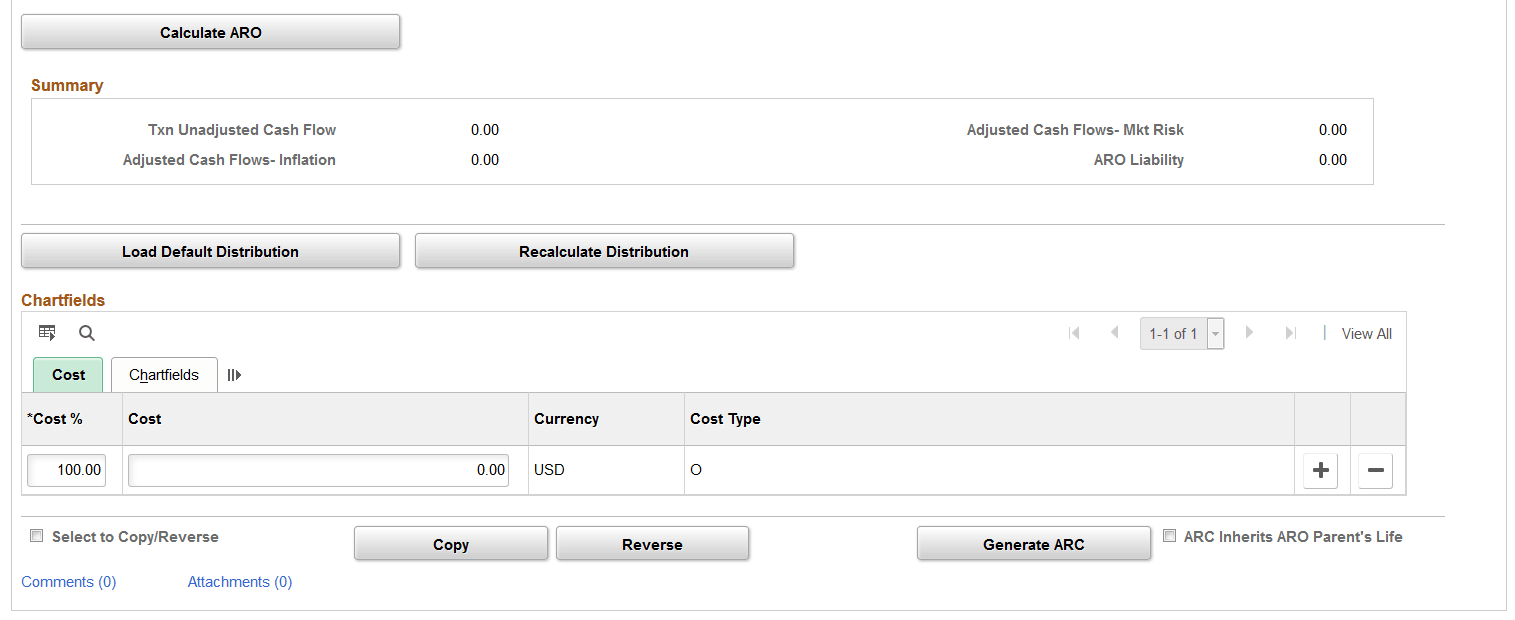The height and width of the screenshot is (620, 1515).
Task: Add a new chartfield row with plus
Action: pos(1320,470)
